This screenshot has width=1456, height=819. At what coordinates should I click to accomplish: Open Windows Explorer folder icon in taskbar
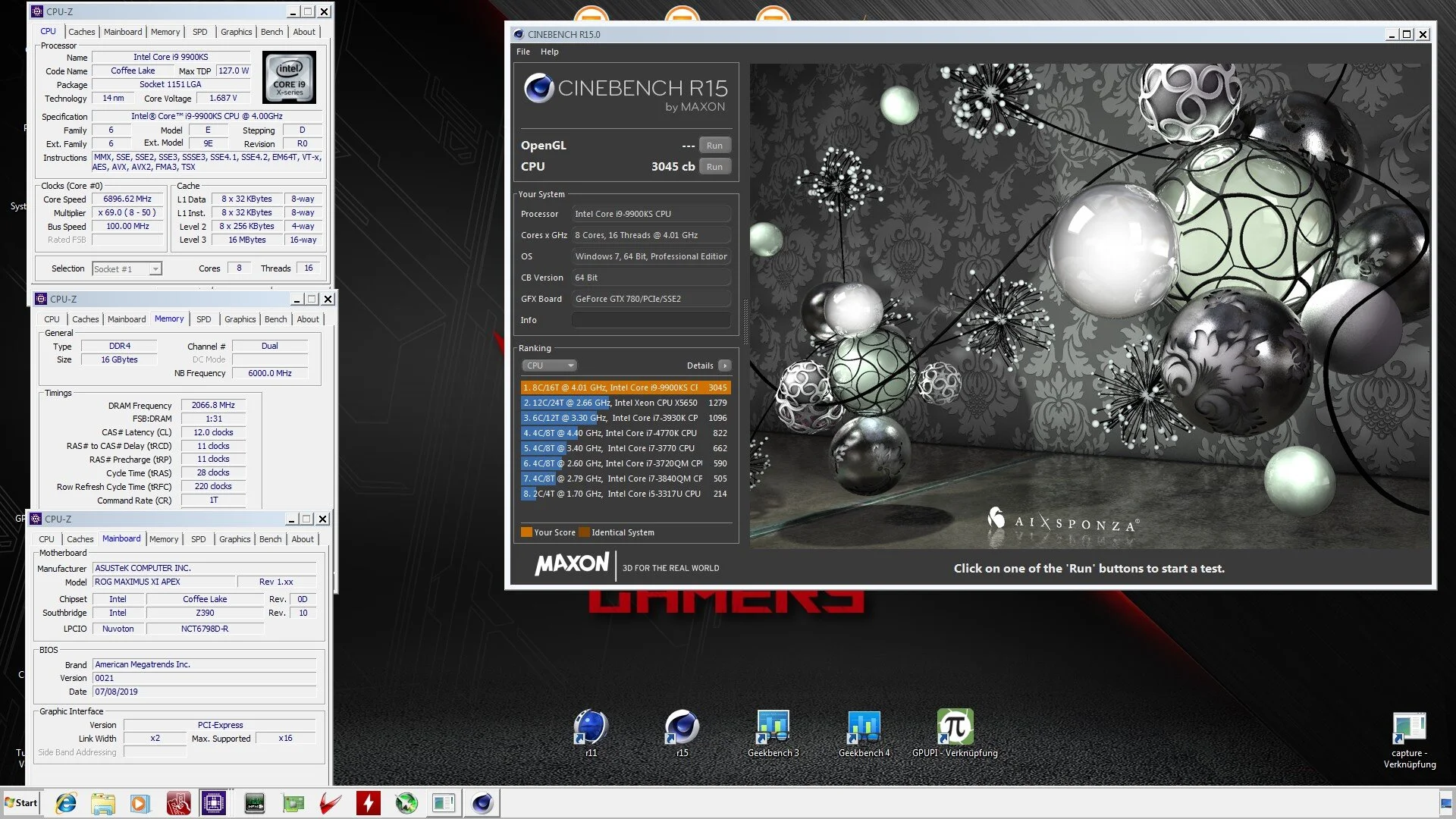tap(102, 803)
